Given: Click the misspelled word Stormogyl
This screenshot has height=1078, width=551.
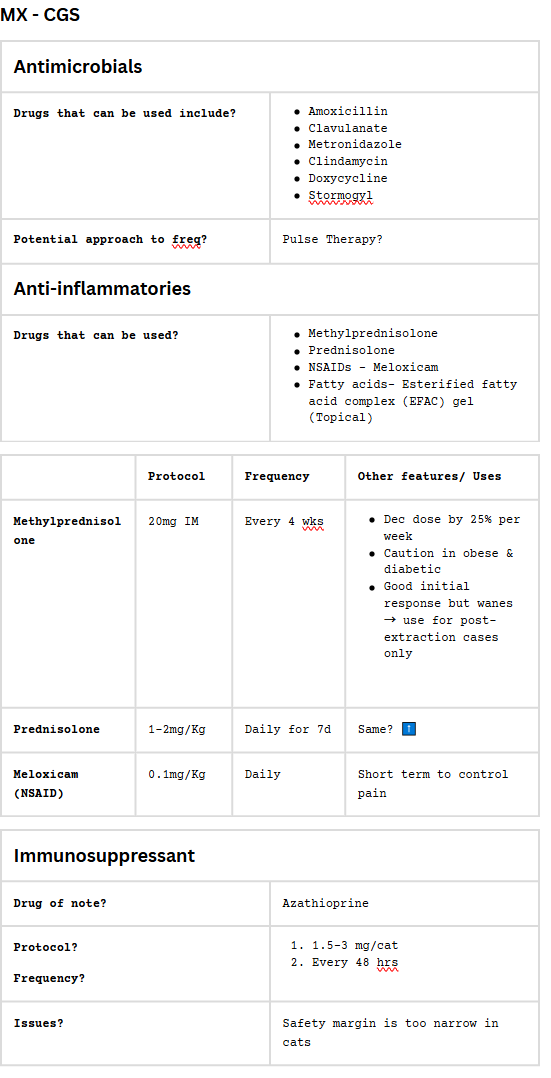Looking at the screenshot, I should [341, 195].
